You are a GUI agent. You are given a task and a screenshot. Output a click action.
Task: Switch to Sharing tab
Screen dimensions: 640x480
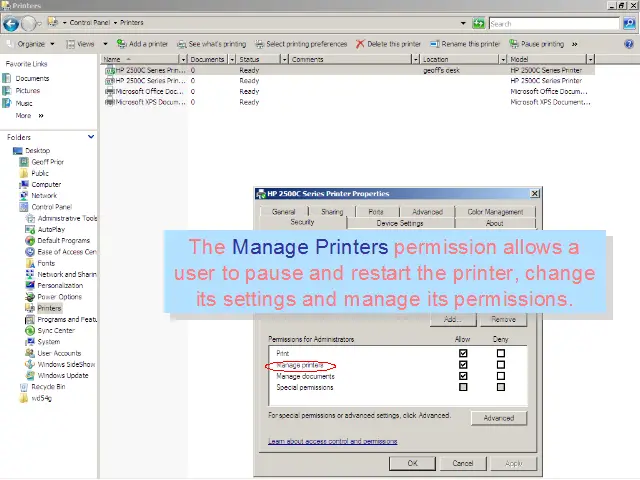click(x=332, y=212)
